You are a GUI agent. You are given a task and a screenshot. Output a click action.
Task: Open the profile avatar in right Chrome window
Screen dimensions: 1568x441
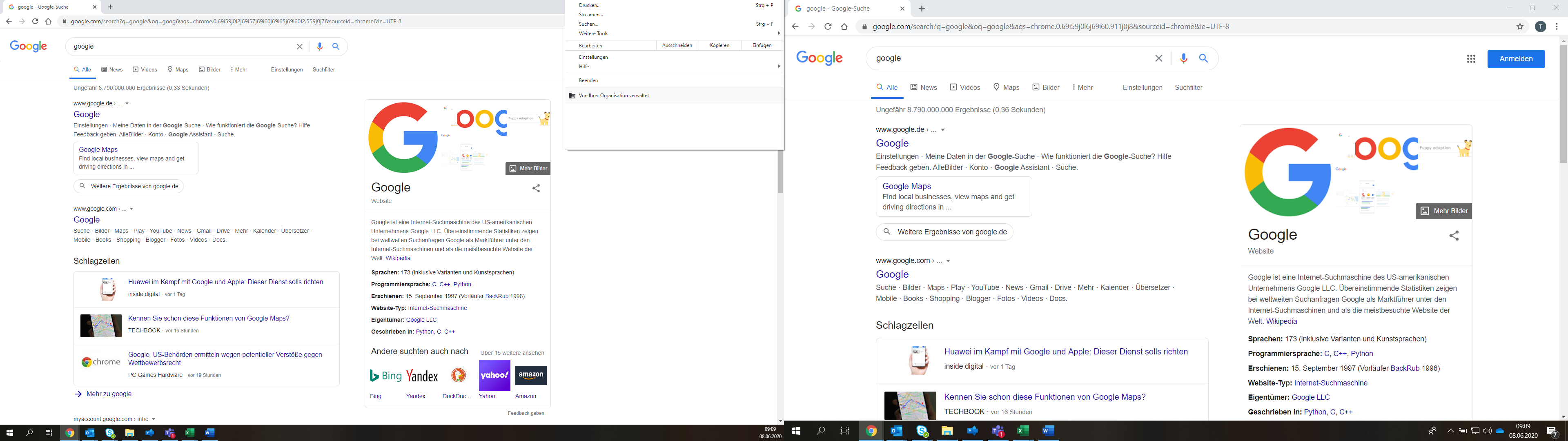[x=1541, y=26]
